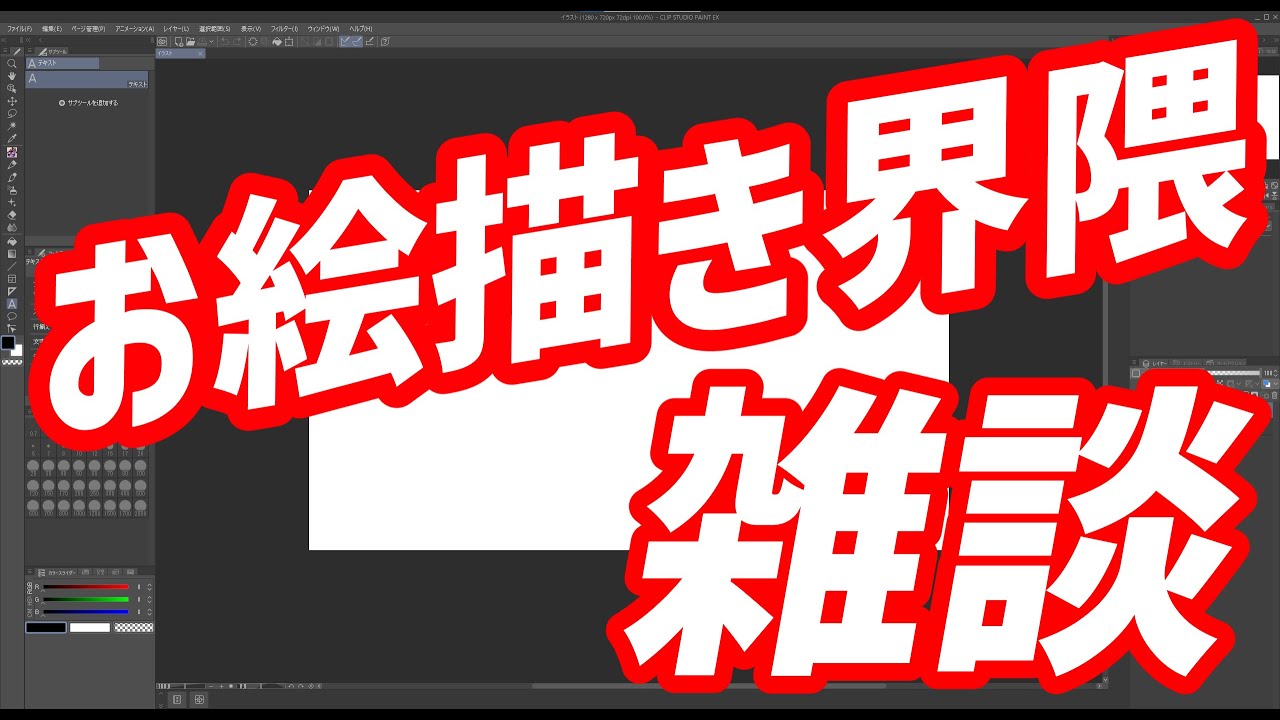Viewport: 1280px width, 720px height.
Task: Expand the save dropdown arrow in command bar
Action: [x=211, y=42]
